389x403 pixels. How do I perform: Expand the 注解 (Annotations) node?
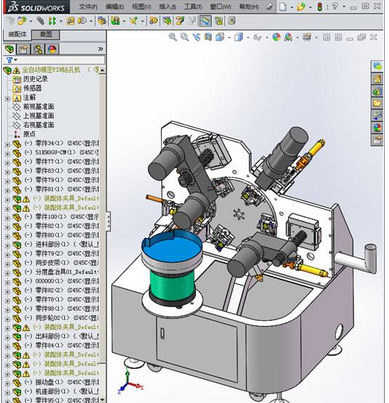(7, 98)
